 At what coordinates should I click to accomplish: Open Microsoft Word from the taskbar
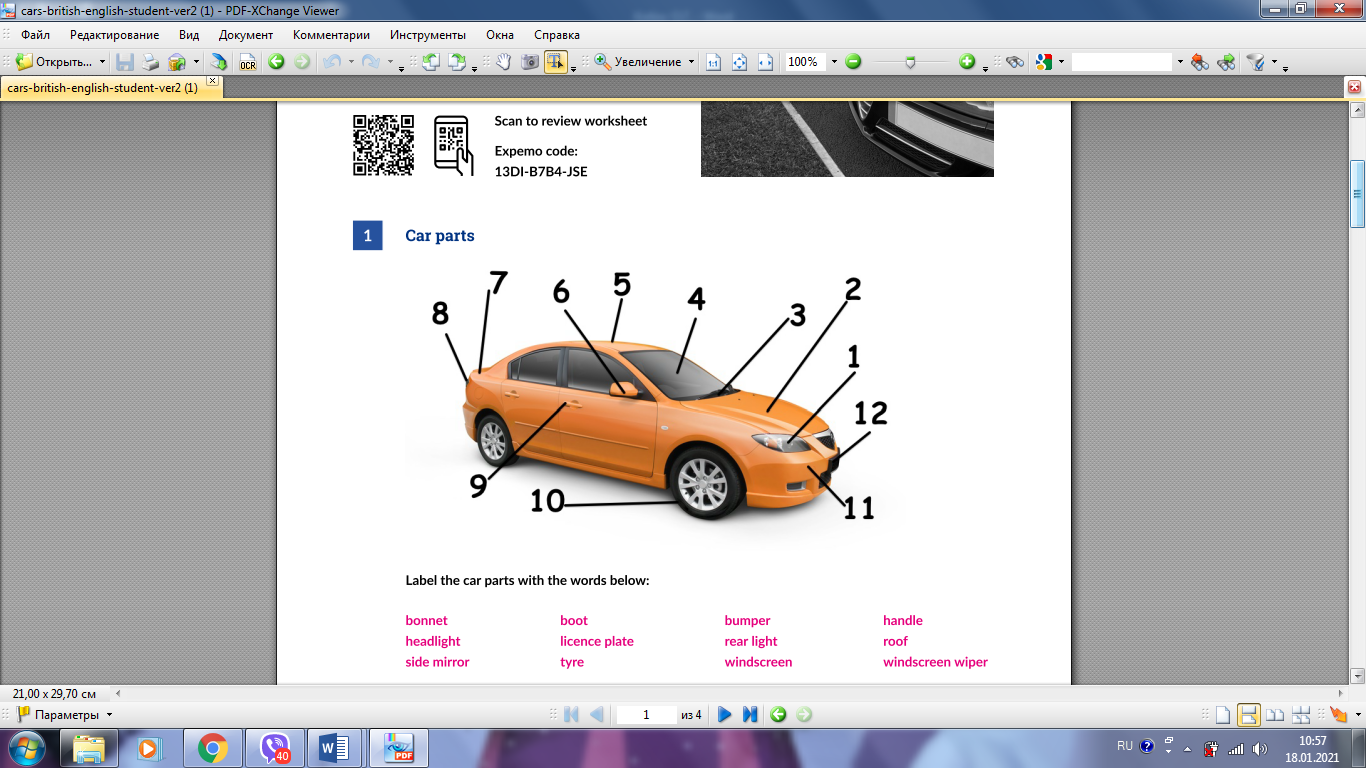[x=335, y=748]
